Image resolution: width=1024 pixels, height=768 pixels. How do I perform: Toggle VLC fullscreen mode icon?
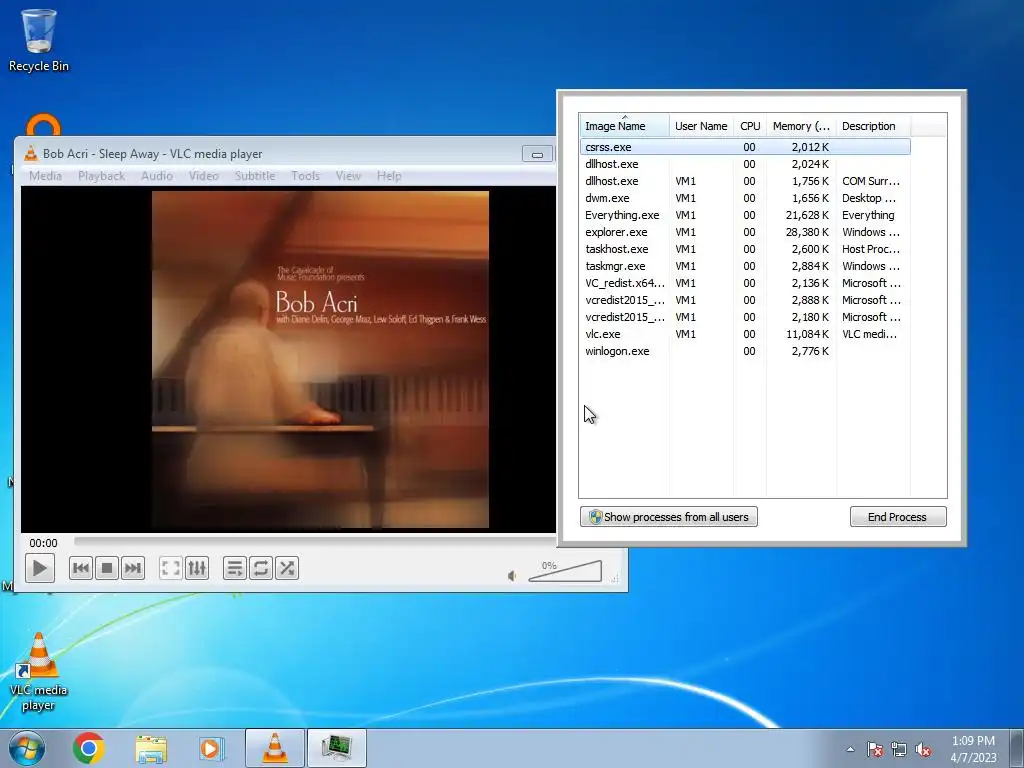pyautogui.click(x=170, y=568)
